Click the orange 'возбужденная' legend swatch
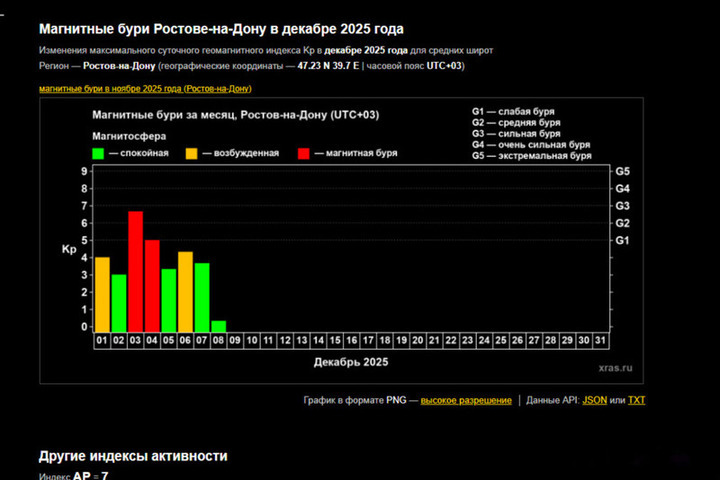 tap(190, 153)
